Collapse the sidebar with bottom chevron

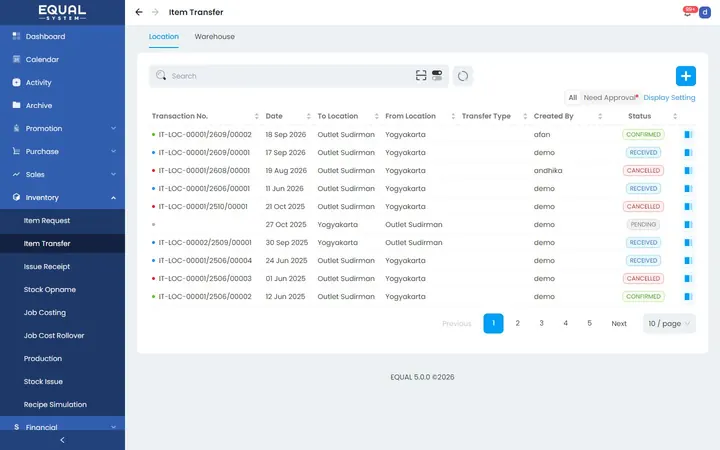[62, 440]
